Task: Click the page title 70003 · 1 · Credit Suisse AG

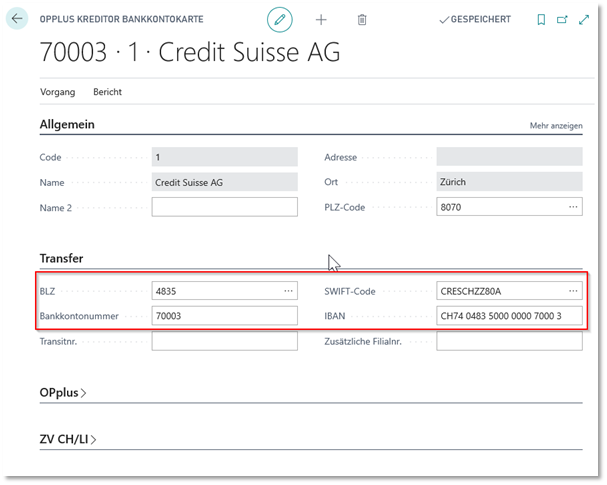Action: 190,52
